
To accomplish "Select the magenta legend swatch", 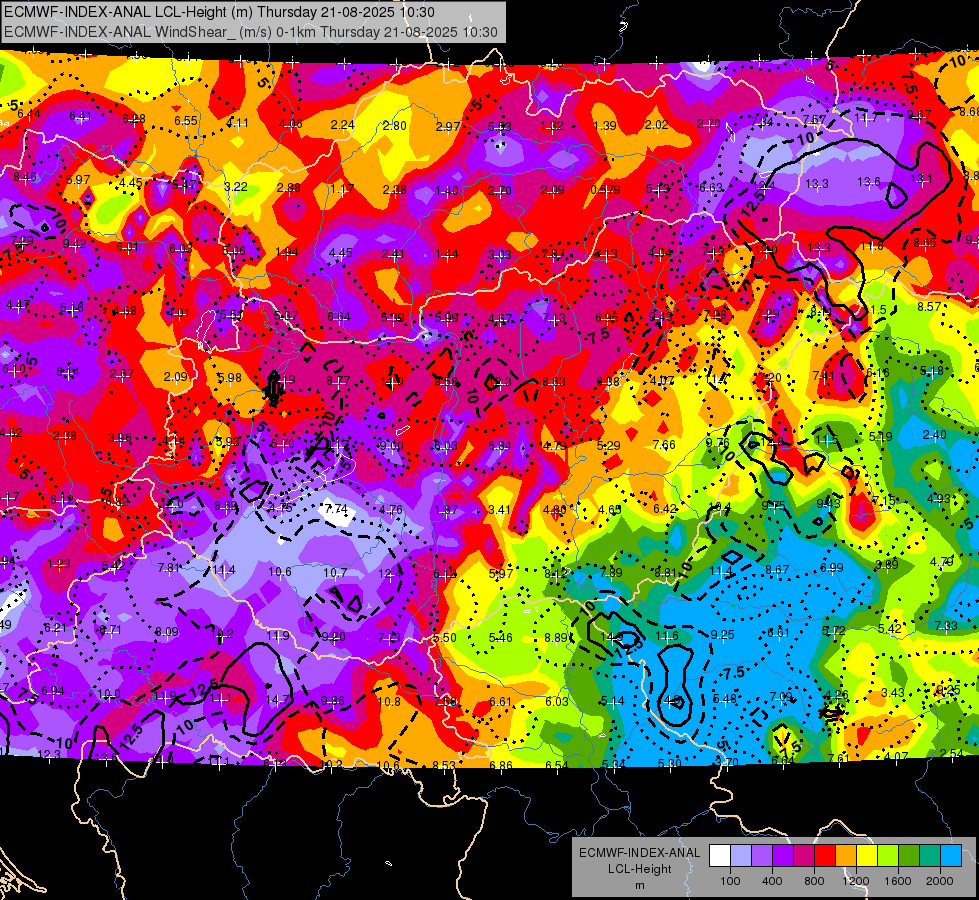I will pos(804,856).
